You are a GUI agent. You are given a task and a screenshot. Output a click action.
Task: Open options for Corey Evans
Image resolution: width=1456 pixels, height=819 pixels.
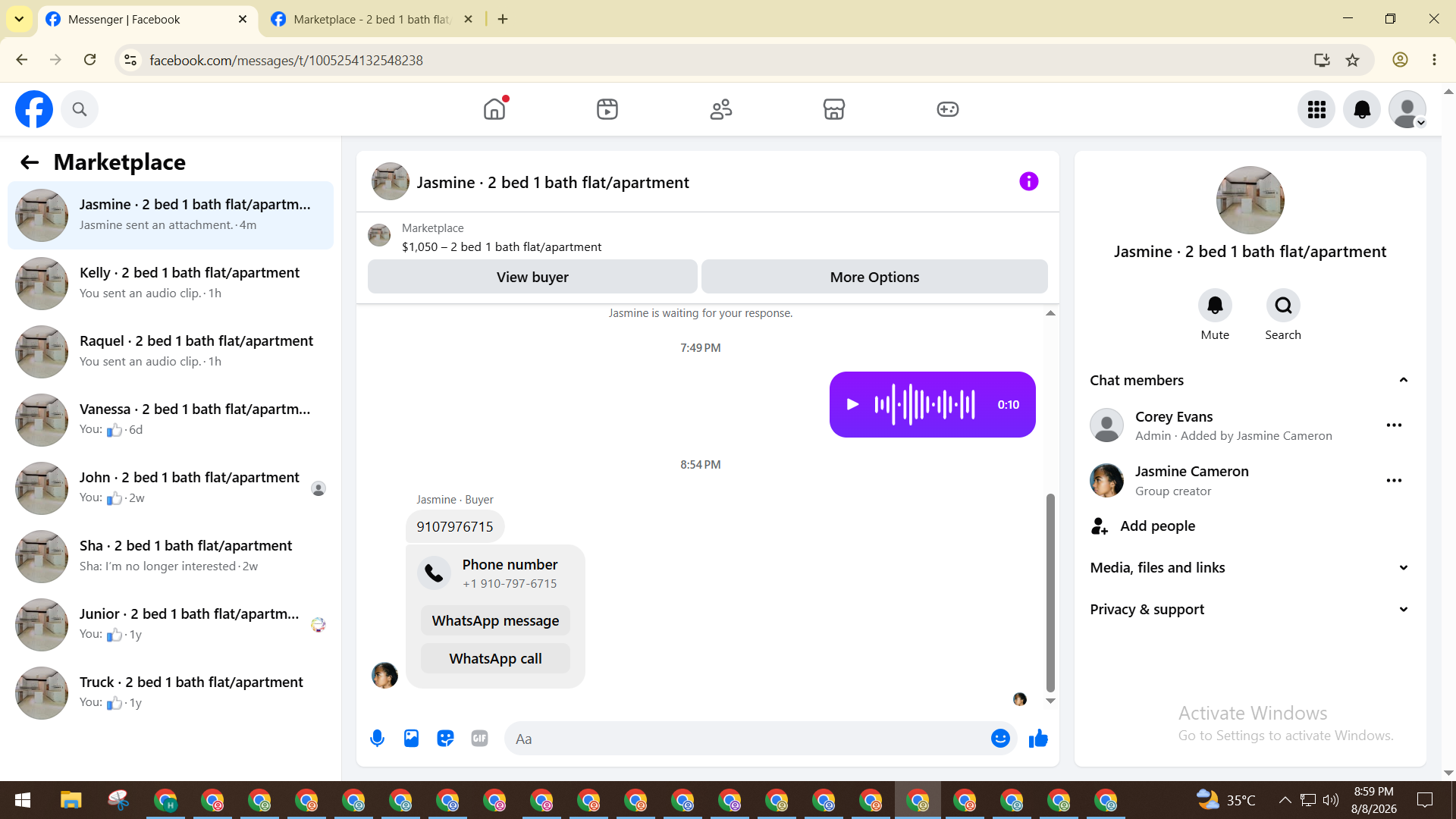pyautogui.click(x=1394, y=425)
